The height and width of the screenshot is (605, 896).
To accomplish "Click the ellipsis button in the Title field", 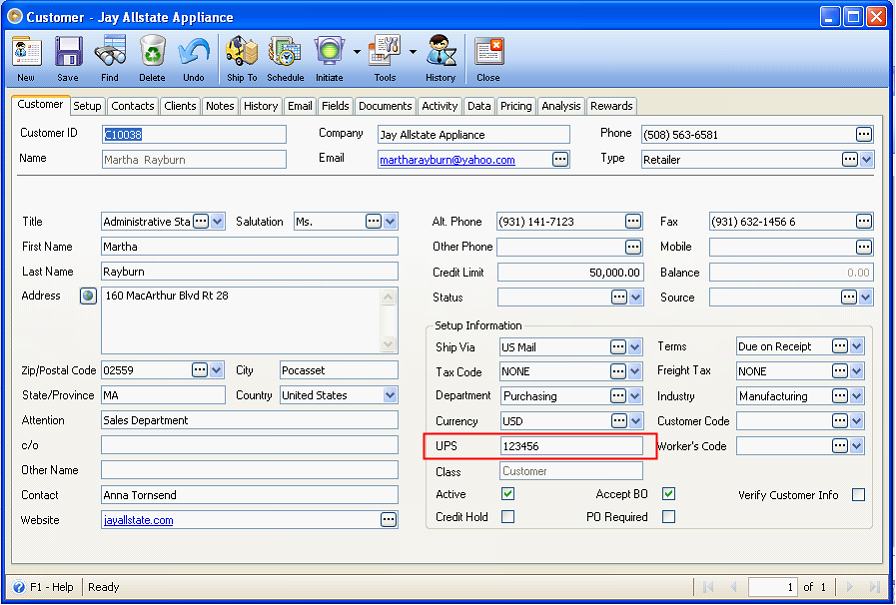I will click(201, 222).
